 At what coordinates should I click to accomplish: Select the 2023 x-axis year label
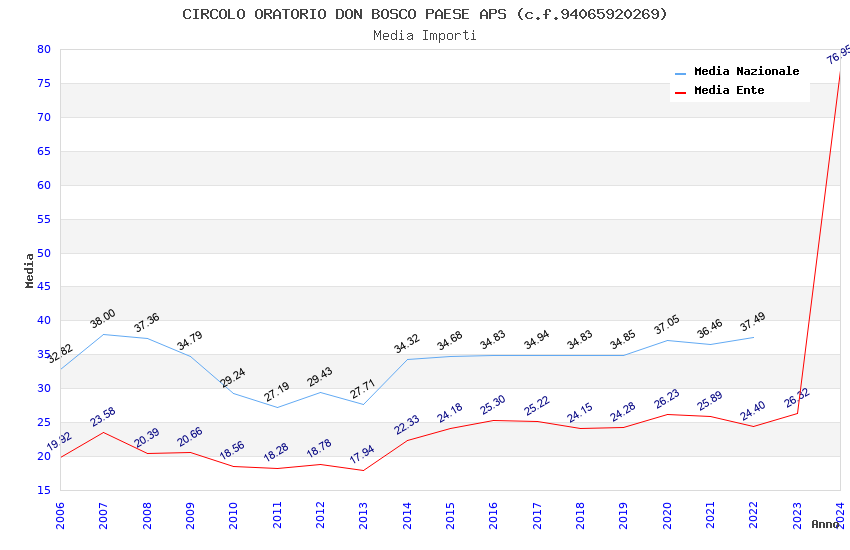[797, 515]
